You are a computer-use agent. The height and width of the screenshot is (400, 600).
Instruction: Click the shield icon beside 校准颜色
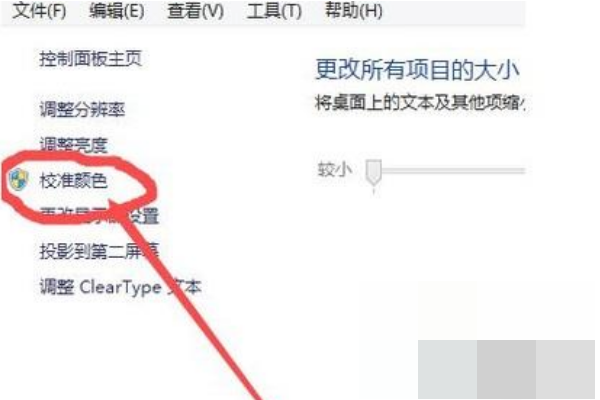point(19,180)
